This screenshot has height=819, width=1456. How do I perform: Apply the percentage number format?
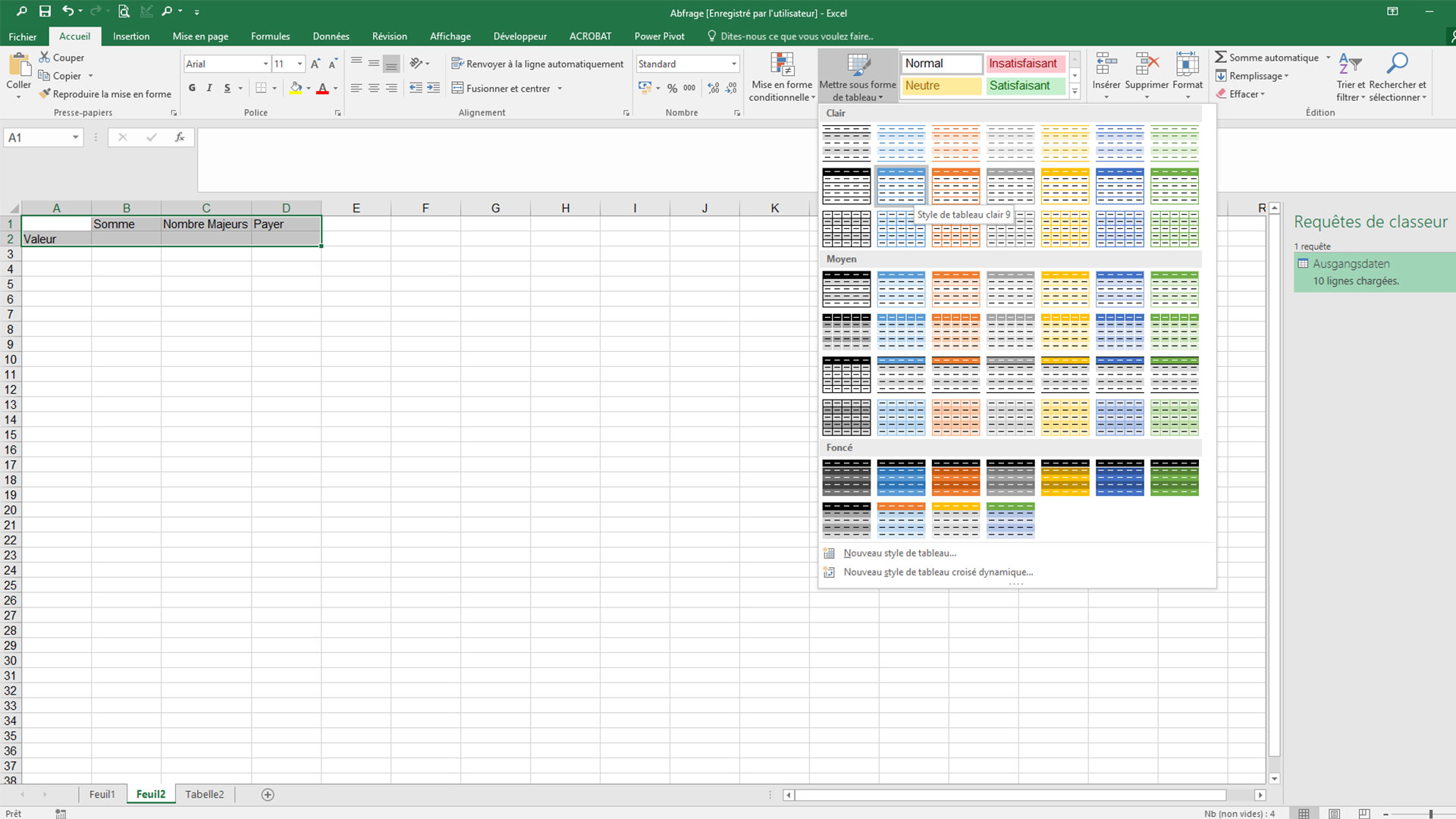pyautogui.click(x=670, y=88)
